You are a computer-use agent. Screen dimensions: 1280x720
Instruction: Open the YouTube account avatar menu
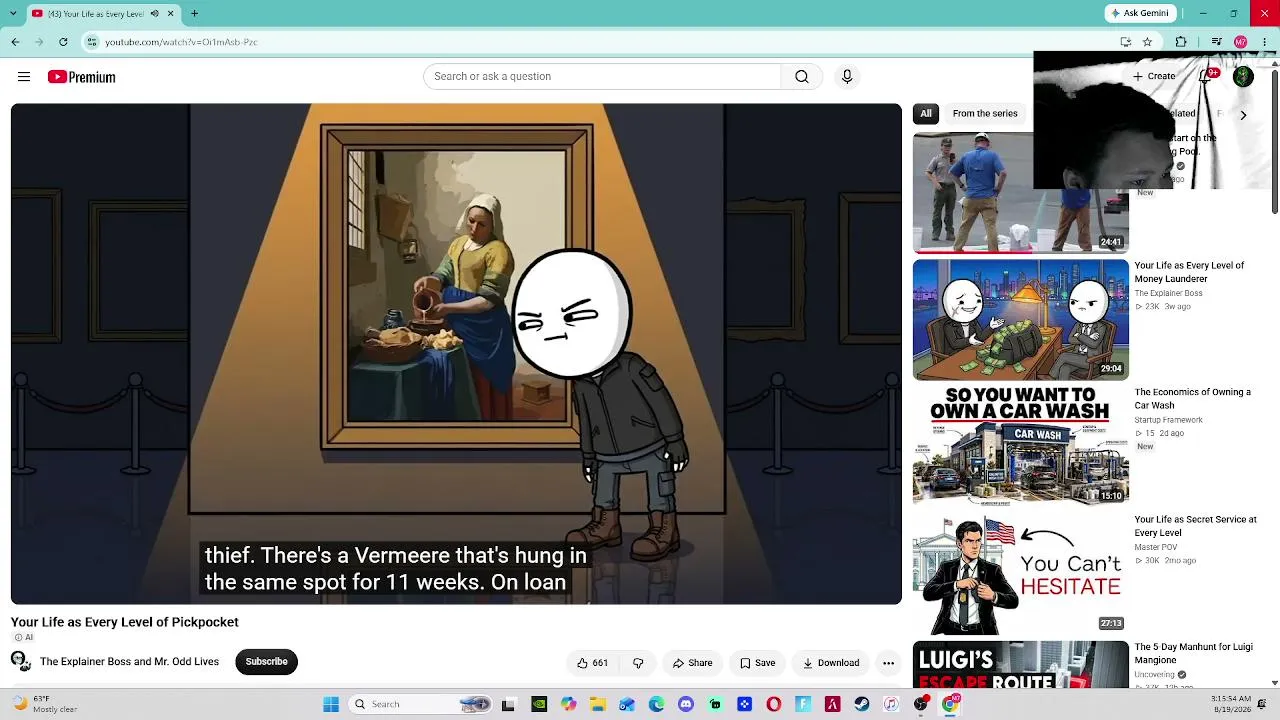1243,76
